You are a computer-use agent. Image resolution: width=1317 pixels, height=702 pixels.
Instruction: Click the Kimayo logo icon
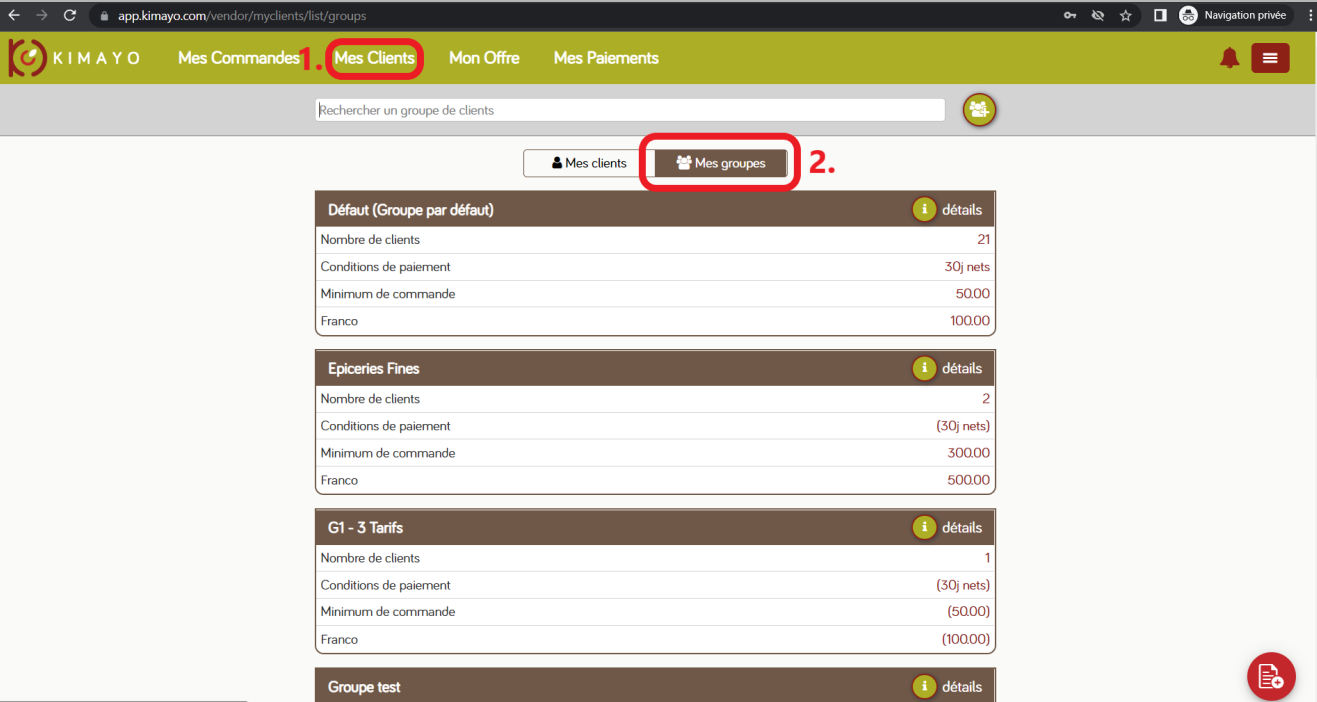point(26,58)
